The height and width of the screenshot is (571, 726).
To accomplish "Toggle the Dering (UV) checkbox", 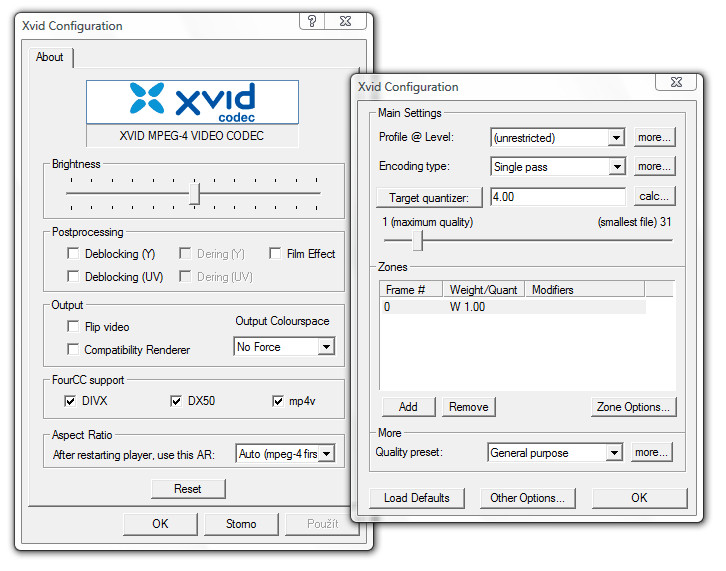I will tap(185, 276).
